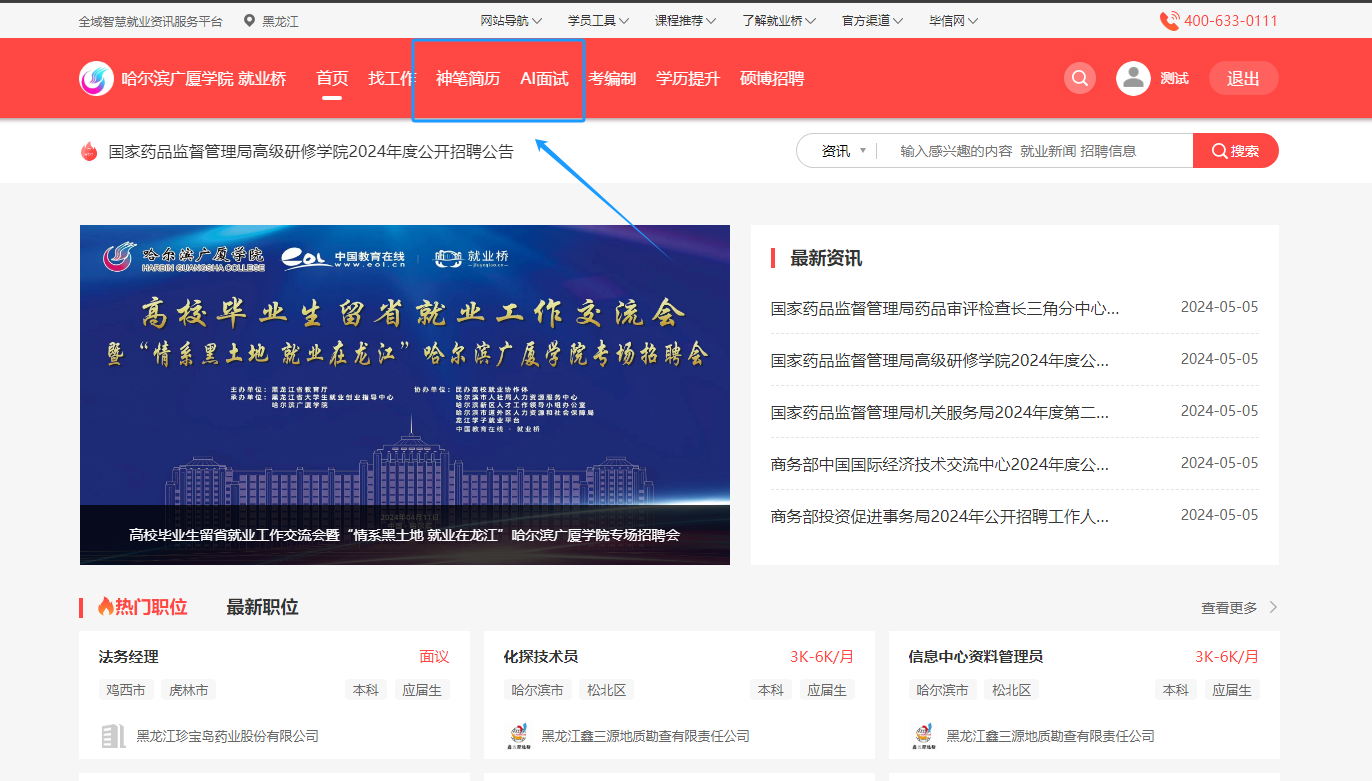The image size is (1372, 781).
Task: Click the 查看更多 link
Action: [1239, 608]
